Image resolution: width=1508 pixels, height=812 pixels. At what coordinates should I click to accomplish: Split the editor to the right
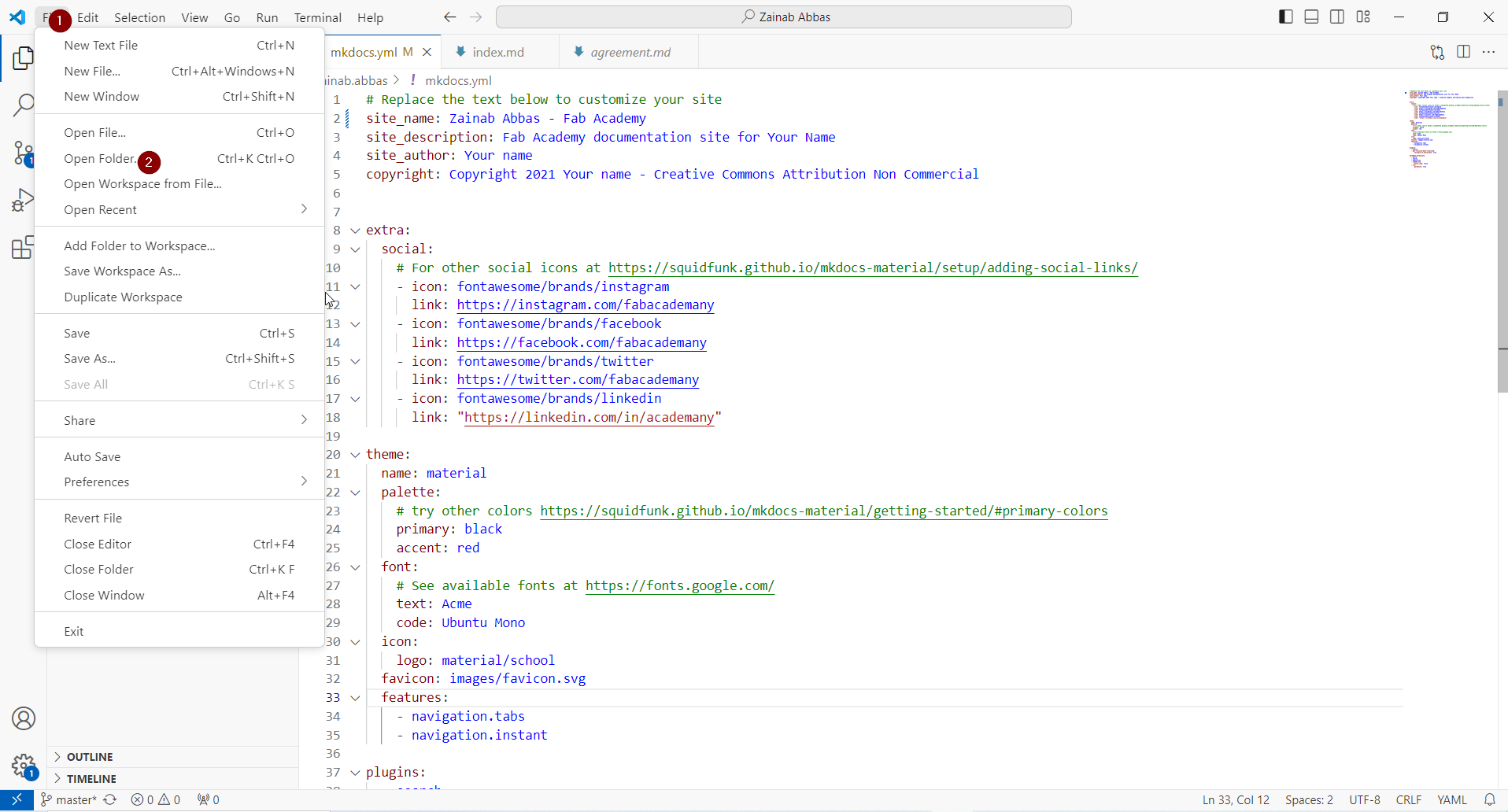[x=1464, y=52]
